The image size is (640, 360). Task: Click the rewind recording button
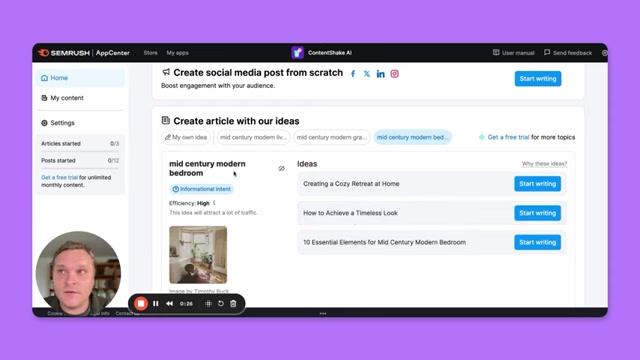click(169, 304)
